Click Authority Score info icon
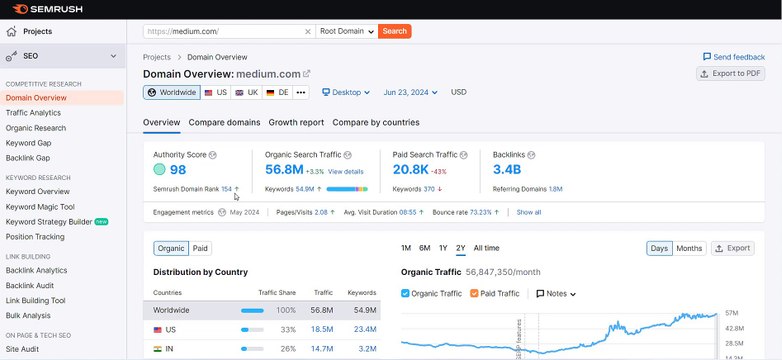Viewport: 782px width, 360px height. (213, 155)
